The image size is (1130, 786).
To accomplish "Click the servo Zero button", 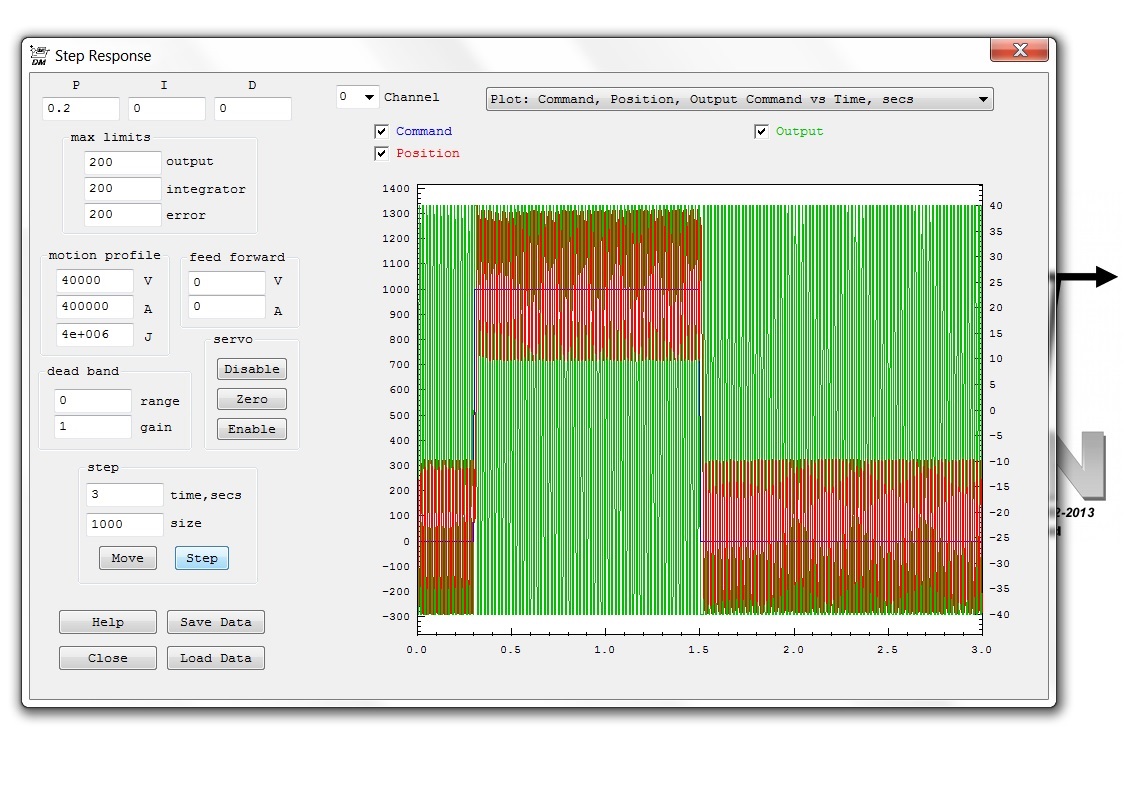I will [x=252, y=399].
